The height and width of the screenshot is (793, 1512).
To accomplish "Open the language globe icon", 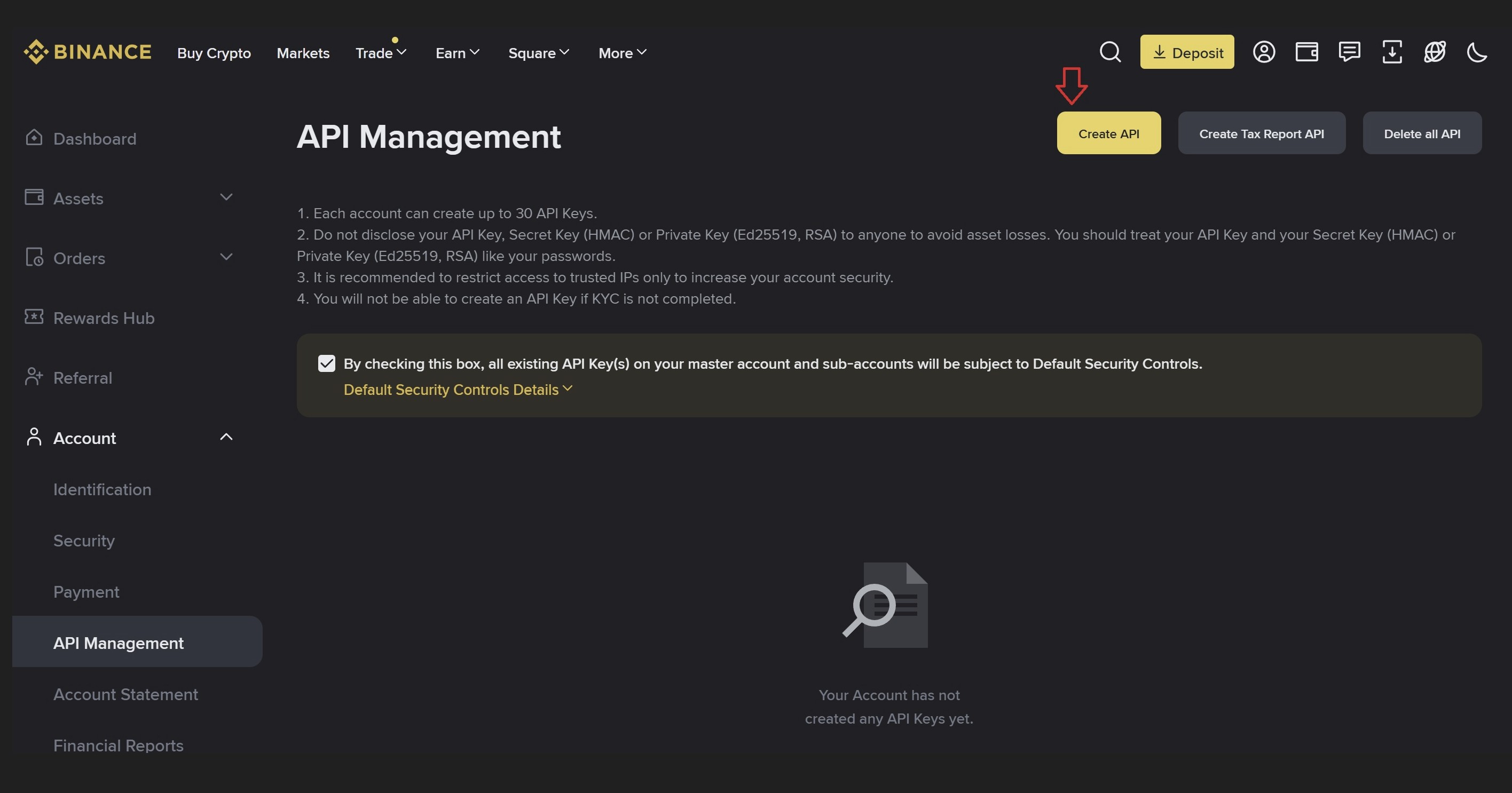I will [x=1435, y=52].
